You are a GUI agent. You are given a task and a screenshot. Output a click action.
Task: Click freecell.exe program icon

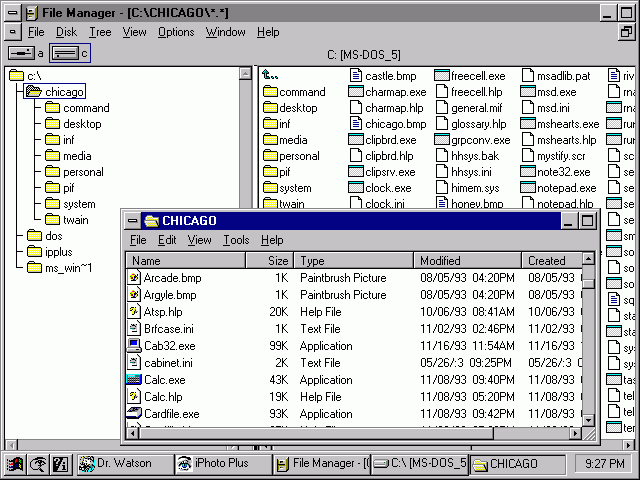point(442,76)
